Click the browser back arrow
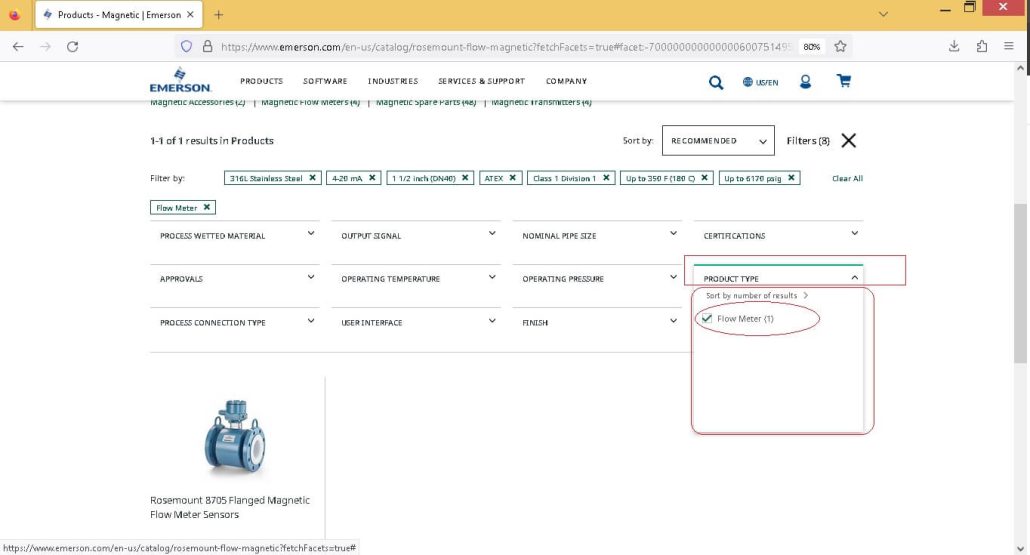1030x555 pixels. pyautogui.click(x=18, y=47)
